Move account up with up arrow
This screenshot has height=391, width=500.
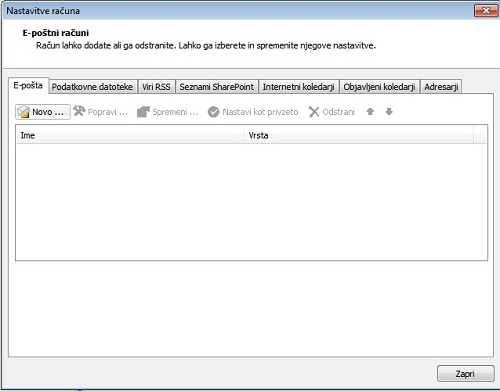(x=370, y=111)
